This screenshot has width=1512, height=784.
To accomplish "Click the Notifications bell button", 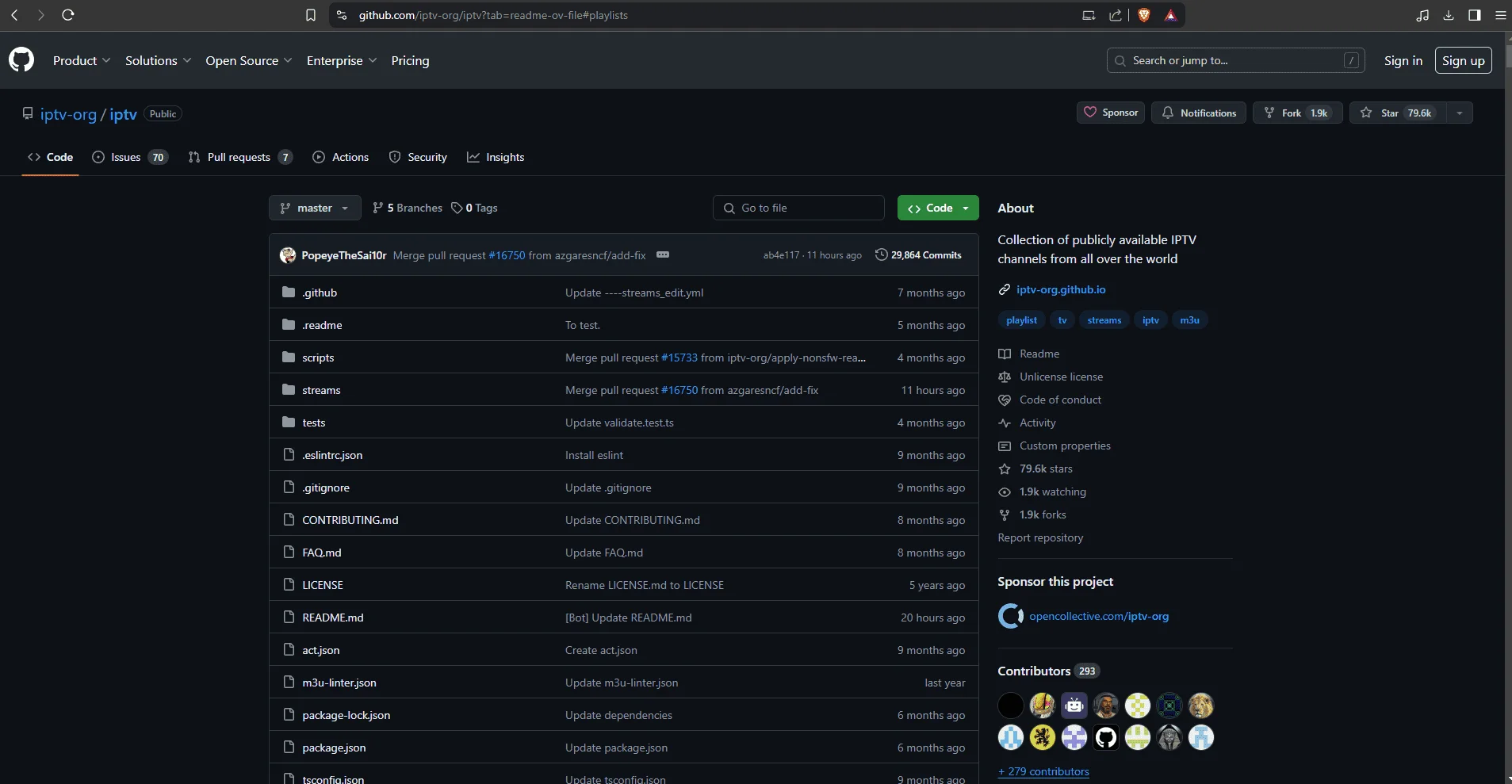I will click(x=1199, y=113).
